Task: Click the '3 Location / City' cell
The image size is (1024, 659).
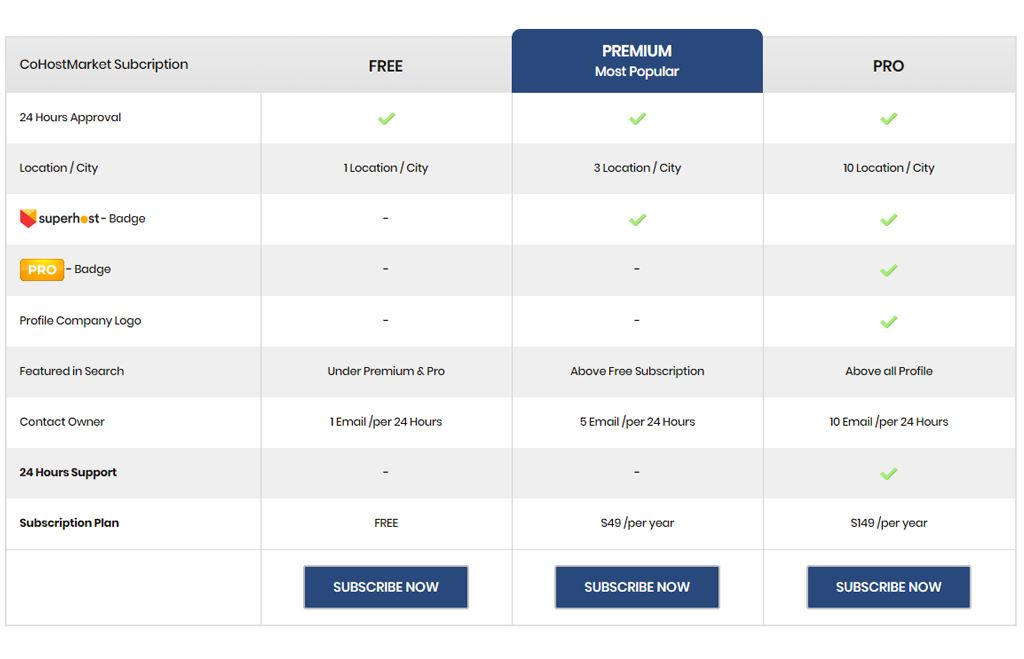Action: click(x=637, y=168)
